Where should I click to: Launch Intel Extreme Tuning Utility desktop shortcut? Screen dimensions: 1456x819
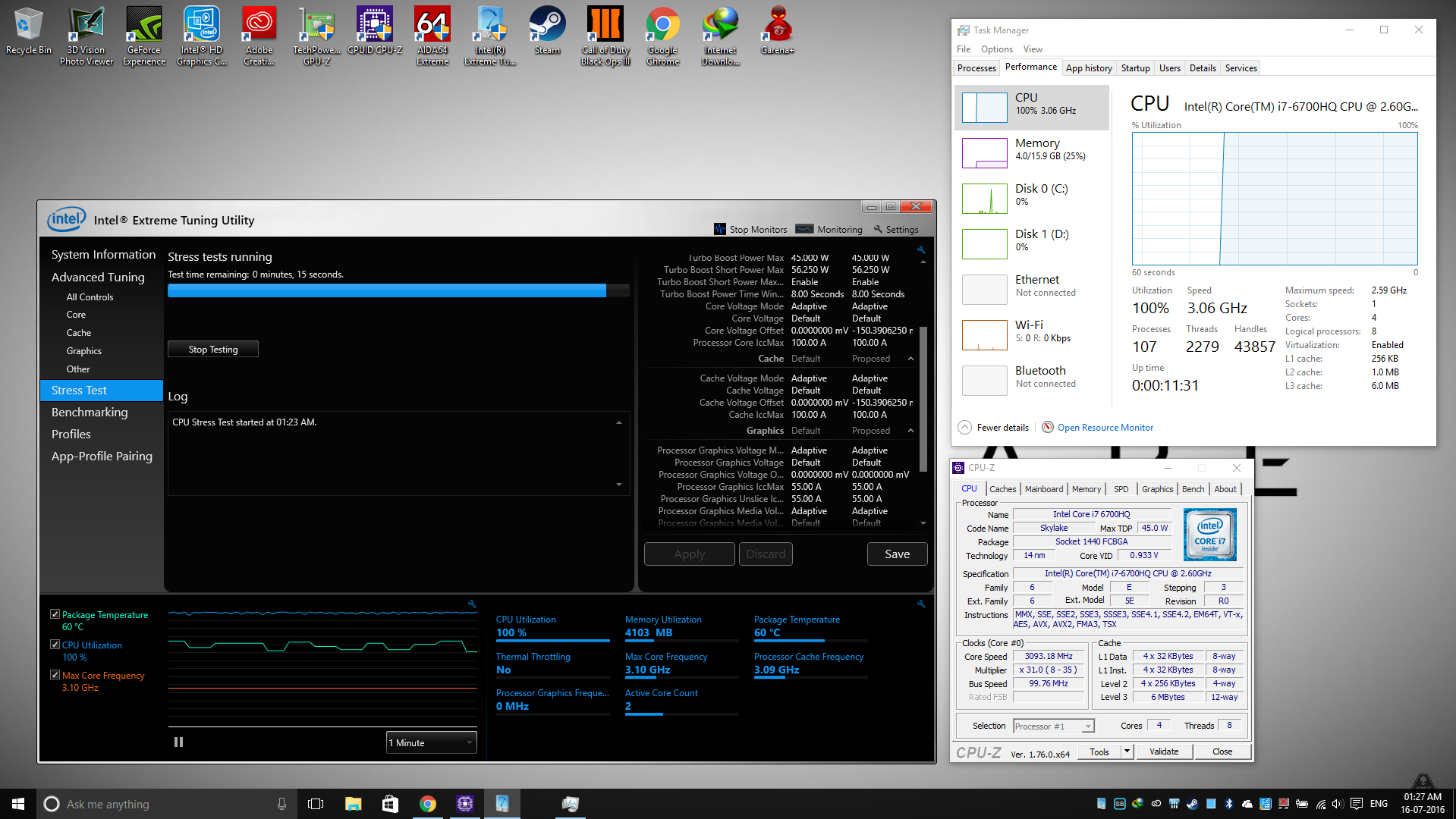coord(490,36)
